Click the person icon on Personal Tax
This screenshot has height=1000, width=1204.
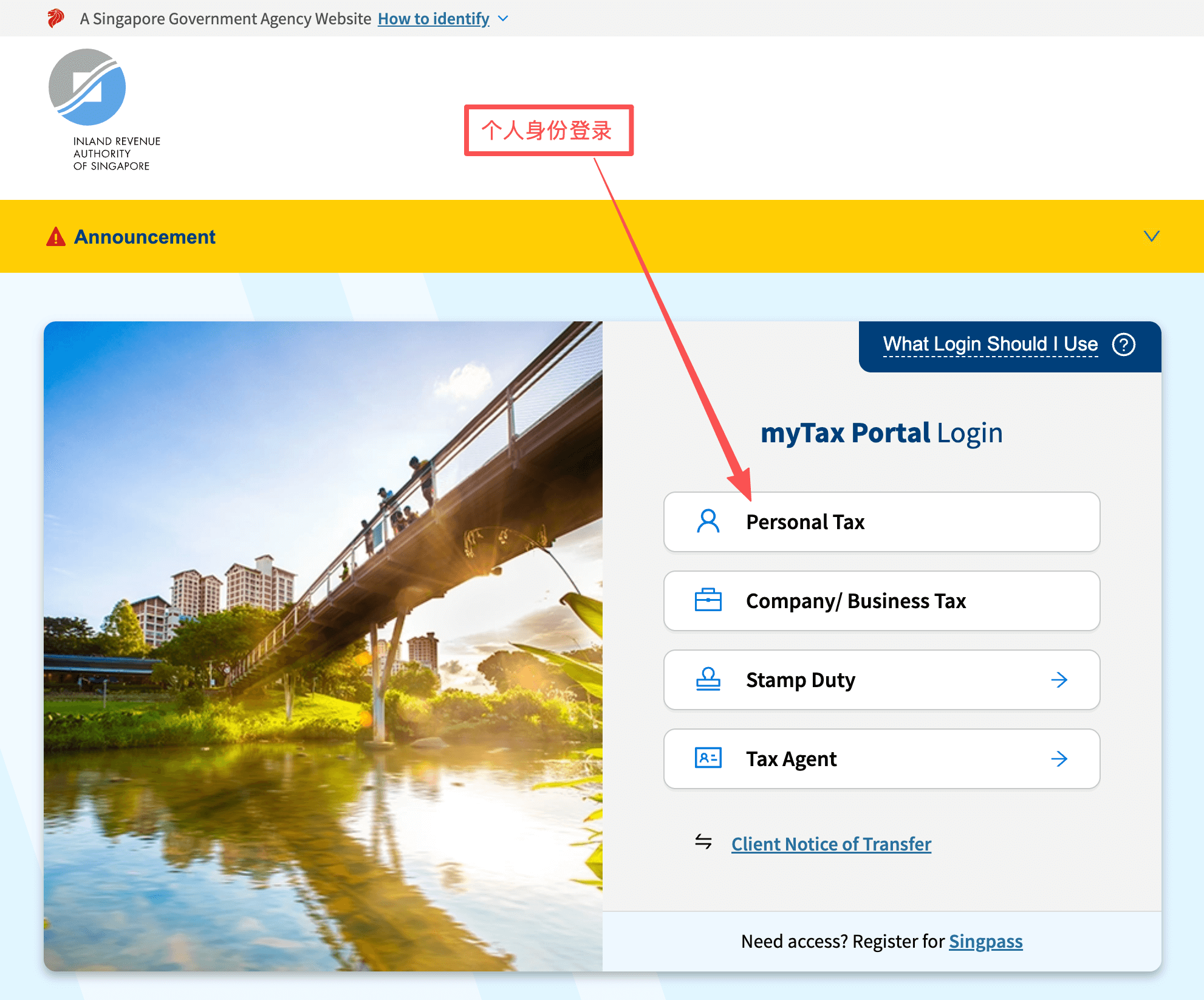tap(708, 522)
